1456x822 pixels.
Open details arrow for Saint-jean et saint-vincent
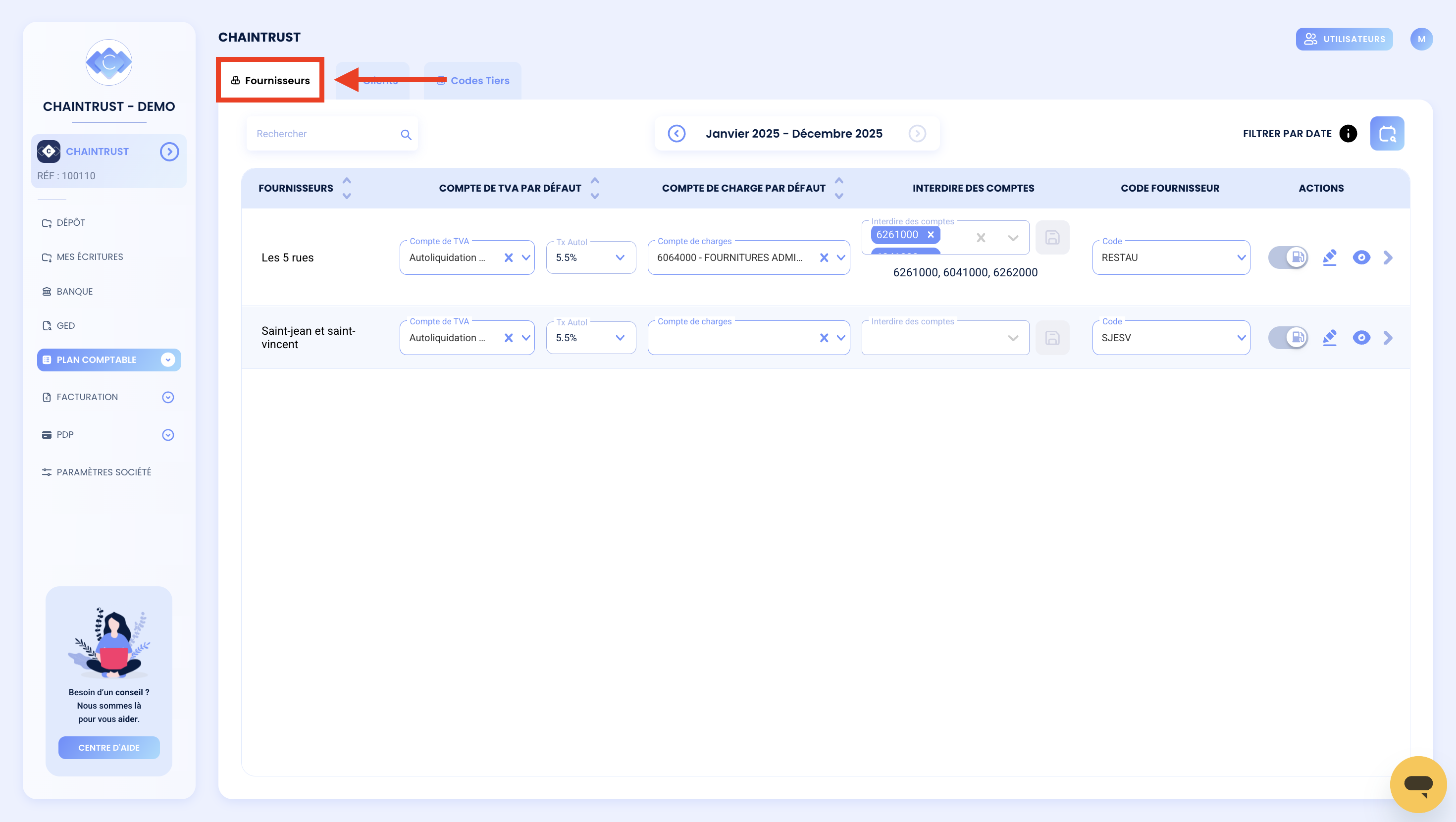pyautogui.click(x=1388, y=338)
